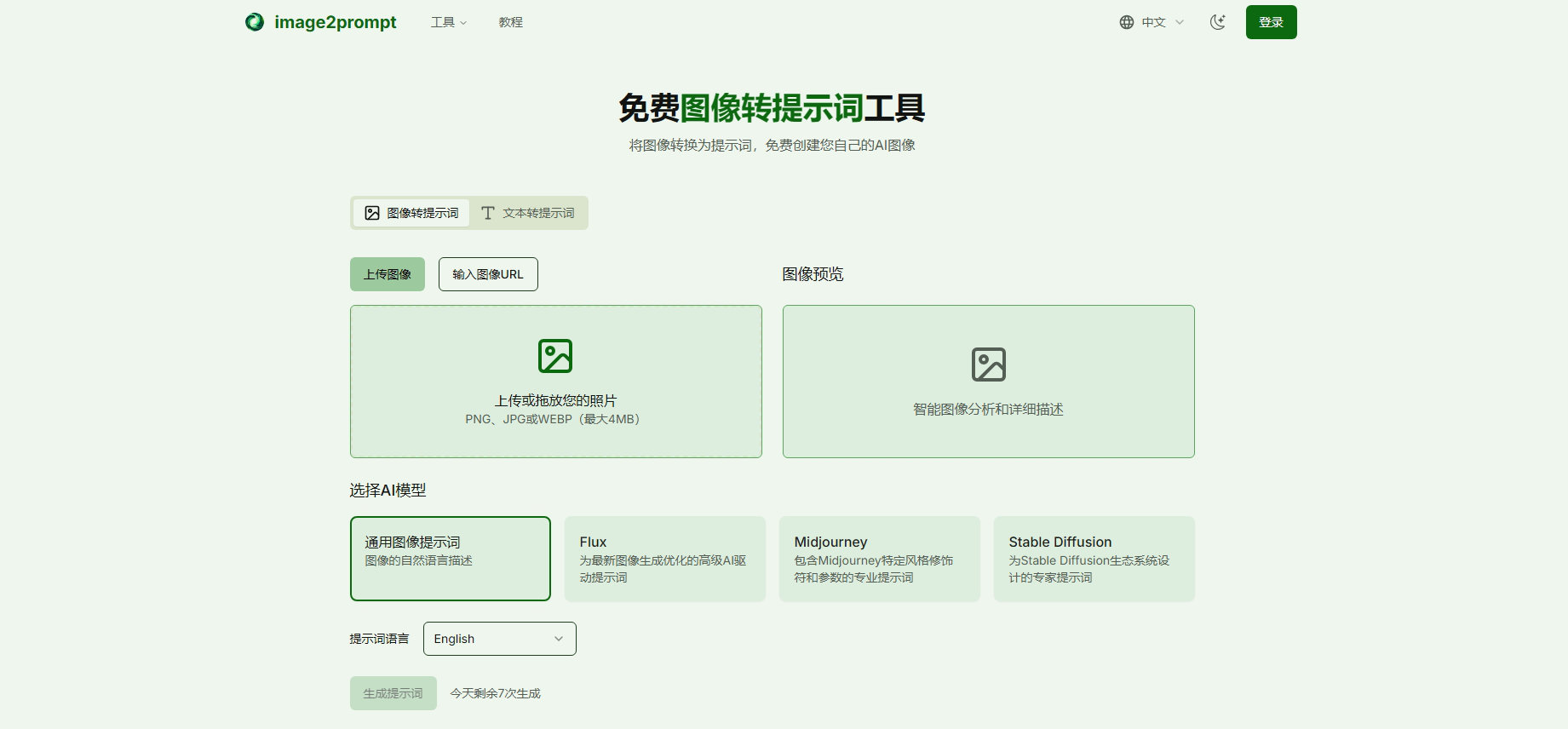This screenshot has height=729, width=1568.
Task: Click the upload image icon in dropzone
Action: [x=555, y=356]
